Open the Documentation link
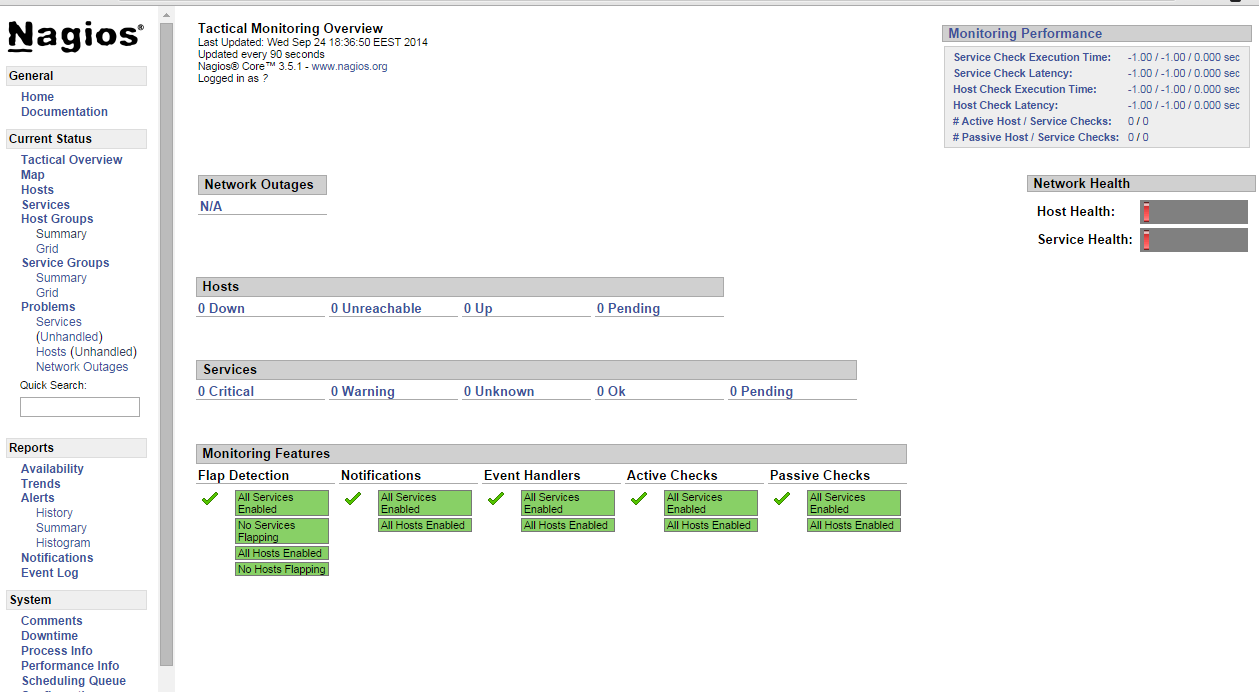Image resolution: width=1259 pixels, height=692 pixels. pos(64,112)
